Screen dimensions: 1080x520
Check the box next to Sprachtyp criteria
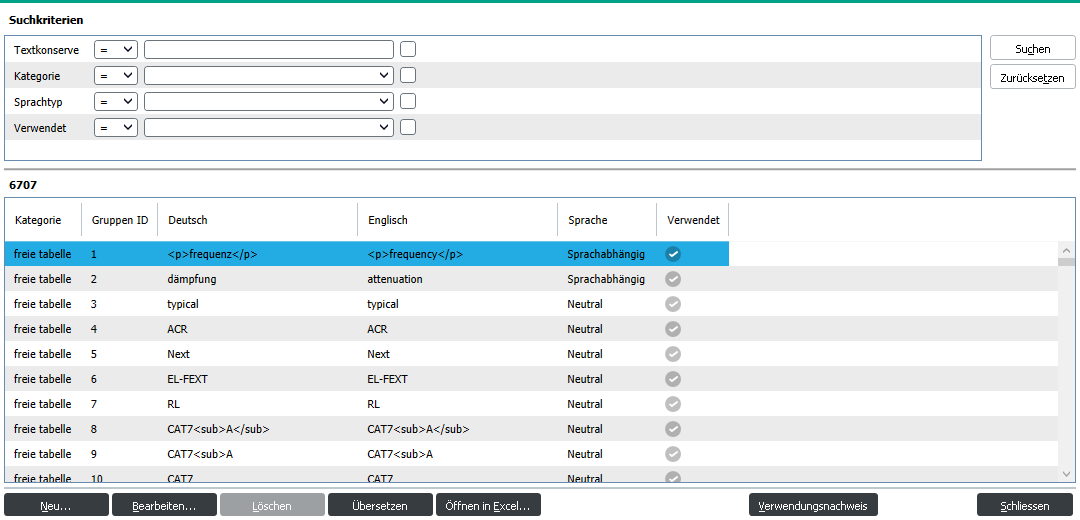(x=408, y=101)
